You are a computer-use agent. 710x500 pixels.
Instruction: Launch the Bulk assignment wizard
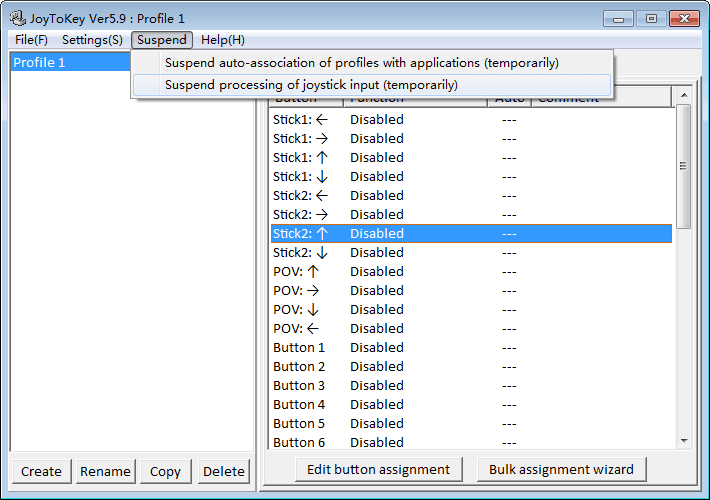560,469
